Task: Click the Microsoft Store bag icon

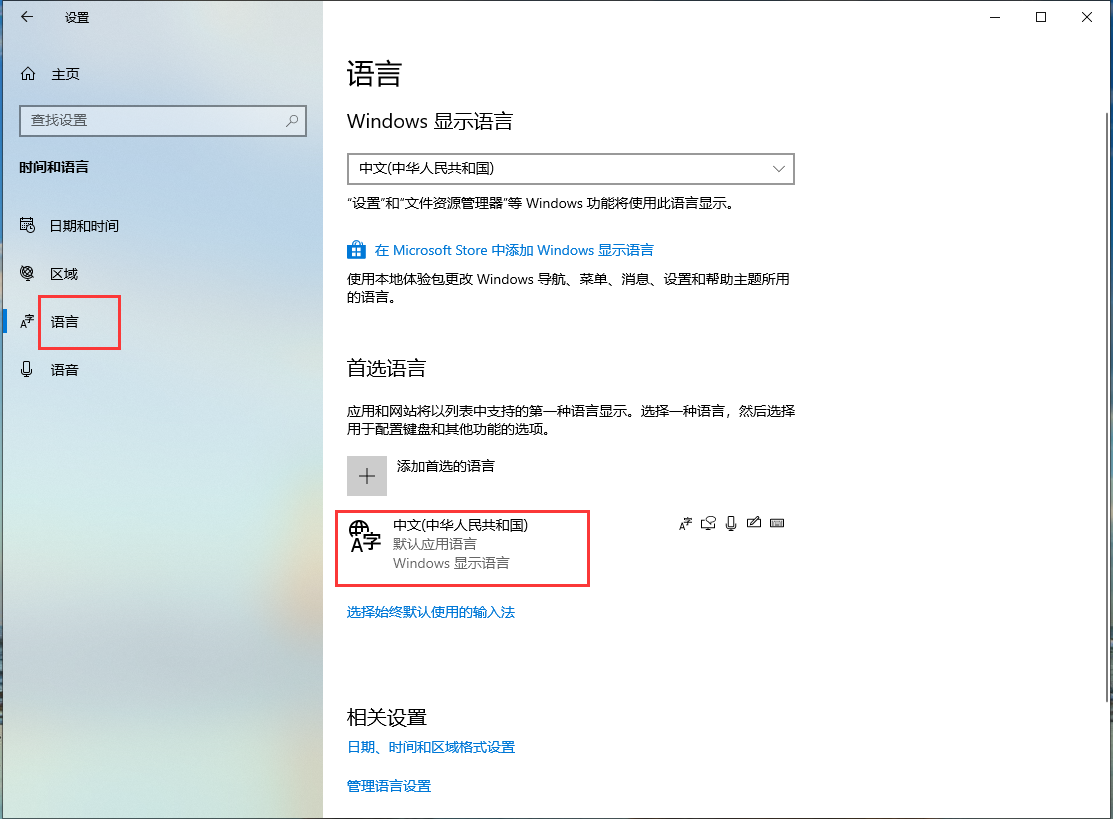Action: (x=356, y=250)
